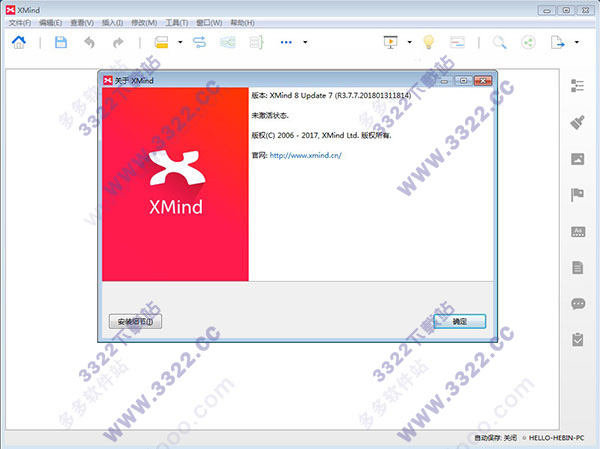Open the Outline side panel
Screen dimensions: 600x449
tap(577, 86)
